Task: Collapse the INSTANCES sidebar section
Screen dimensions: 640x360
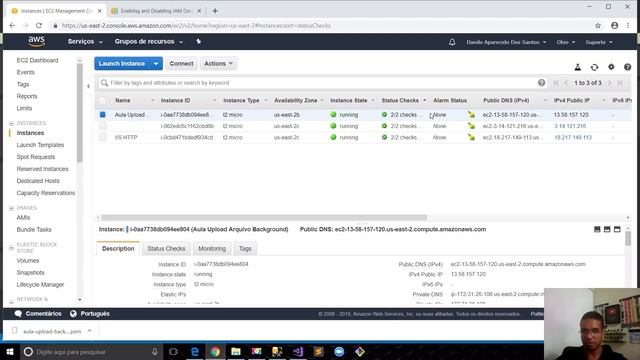Action: [11, 123]
